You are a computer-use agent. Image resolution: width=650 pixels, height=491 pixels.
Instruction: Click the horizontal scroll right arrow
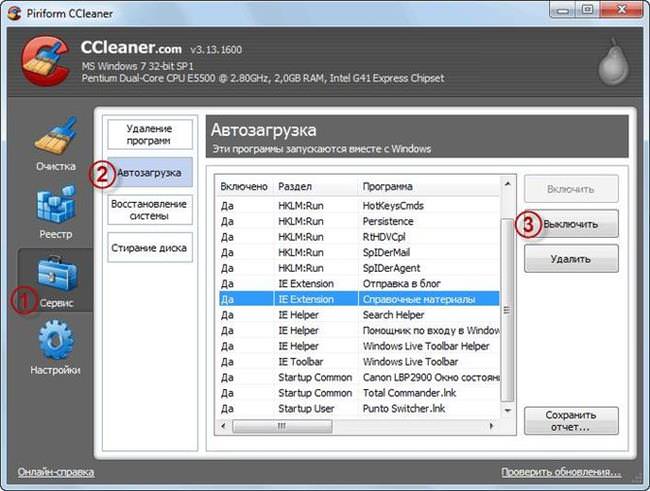click(492, 426)
